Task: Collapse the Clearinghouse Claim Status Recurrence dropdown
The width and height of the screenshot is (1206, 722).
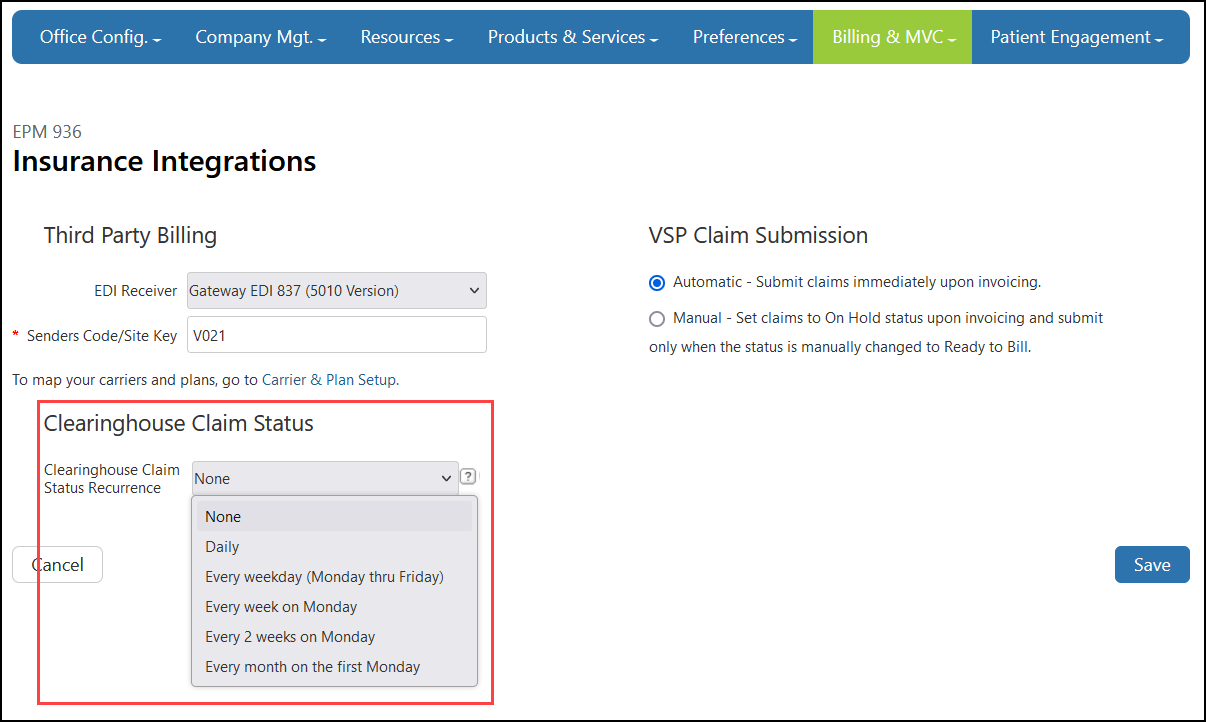Action: tap(325, 478)
